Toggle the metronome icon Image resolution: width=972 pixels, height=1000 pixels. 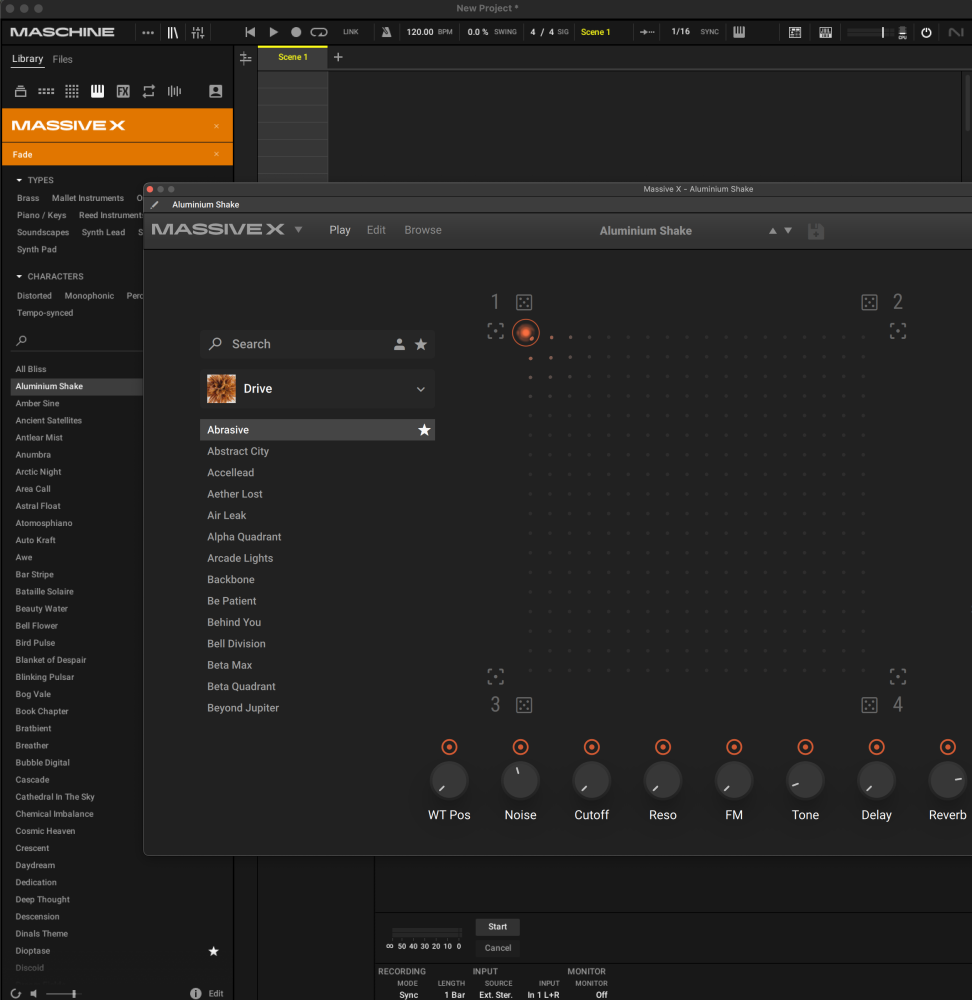tap(387, 32)
